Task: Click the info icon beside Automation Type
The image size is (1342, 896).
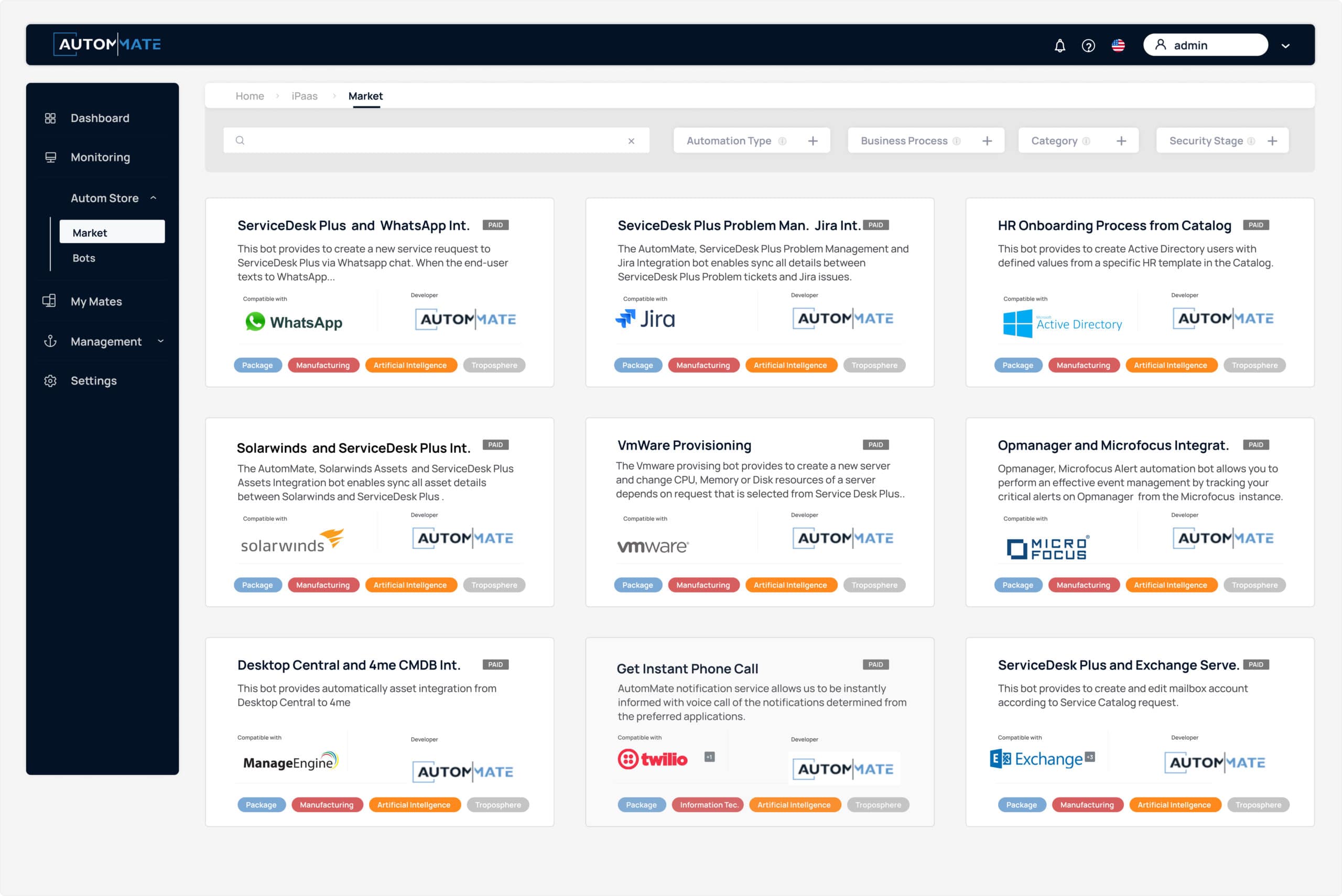Action: [x=783, y=140]
